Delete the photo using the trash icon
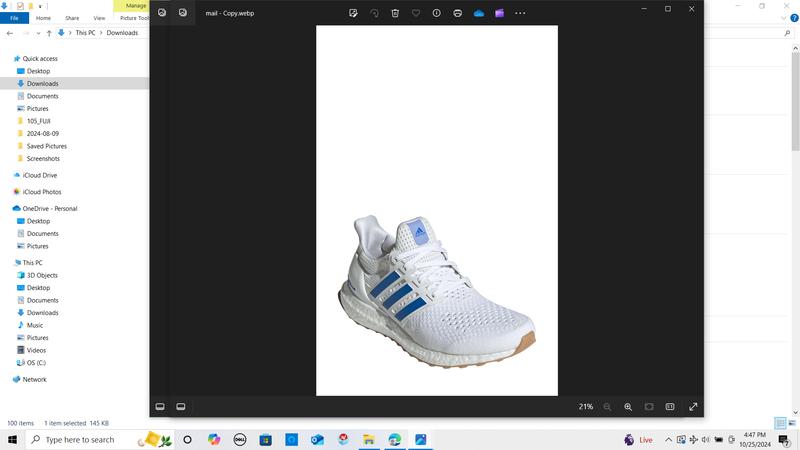Image resolution: width=800 pixels, height=450 pixels. 395,13
